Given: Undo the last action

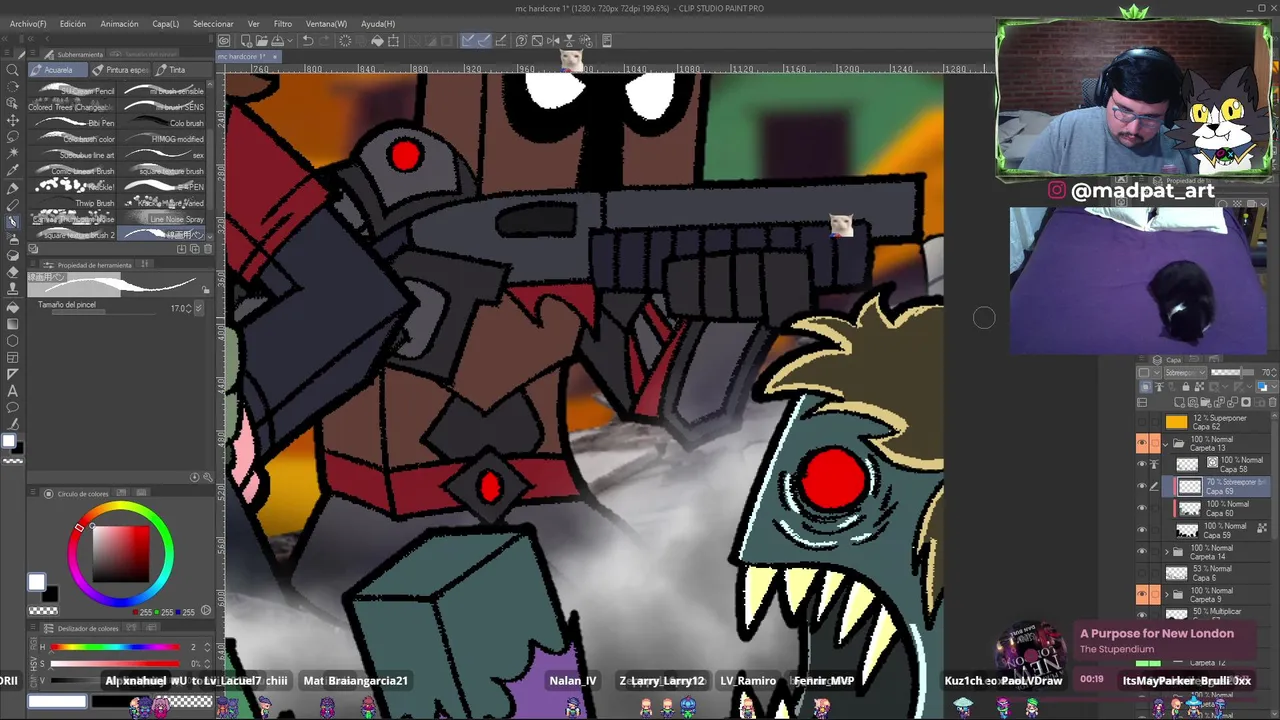Looking at the screenshot, I should pos(308,41).
